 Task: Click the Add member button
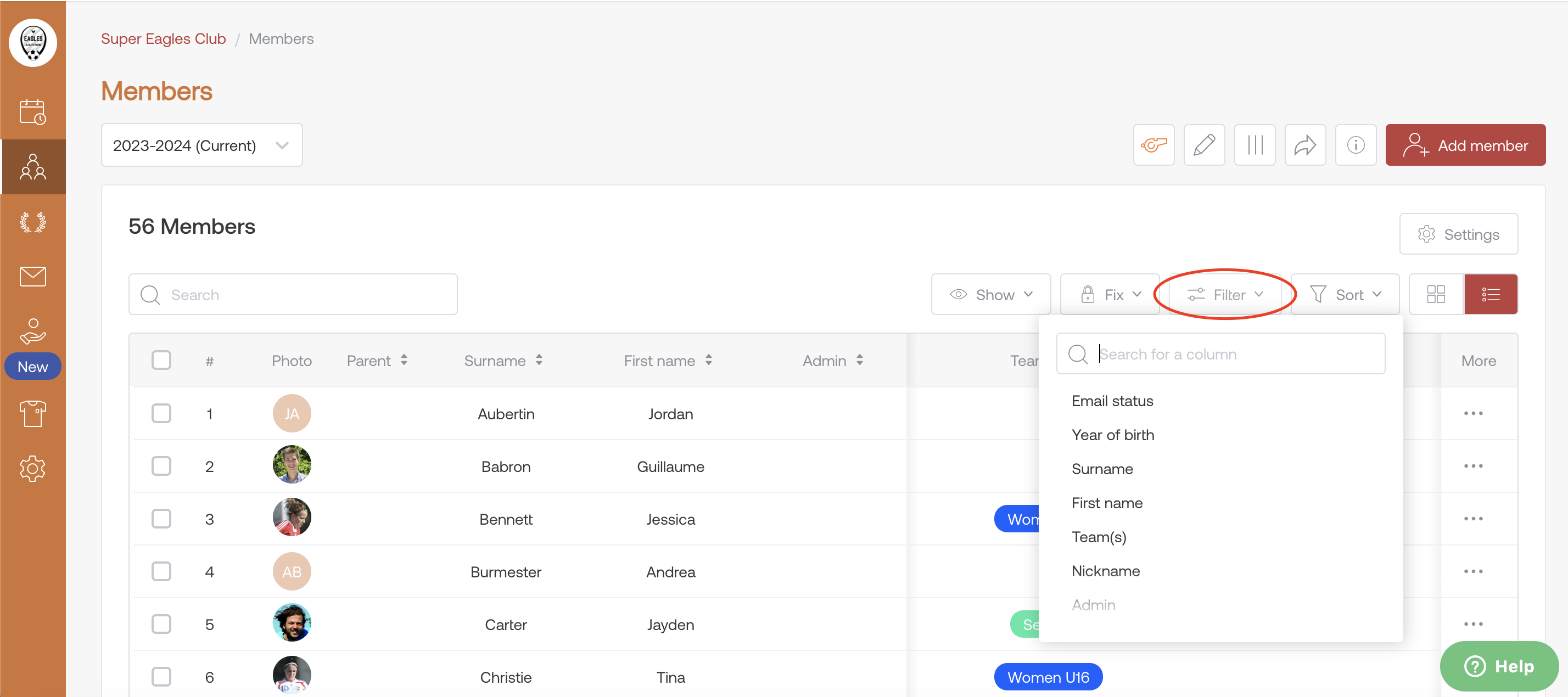click(x=1465, y=145)
